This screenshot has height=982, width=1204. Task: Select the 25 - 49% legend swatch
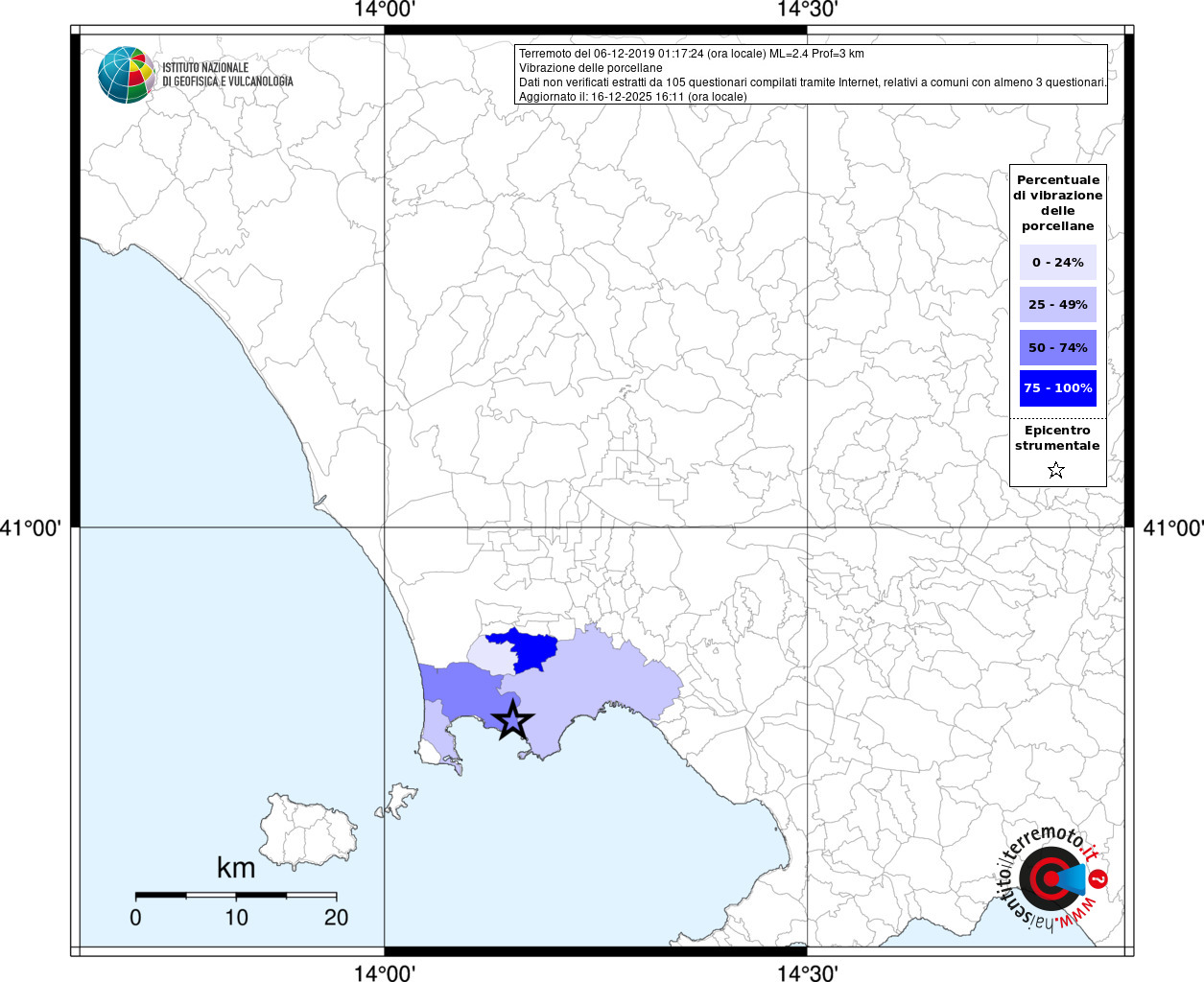tap(1058, 304)
